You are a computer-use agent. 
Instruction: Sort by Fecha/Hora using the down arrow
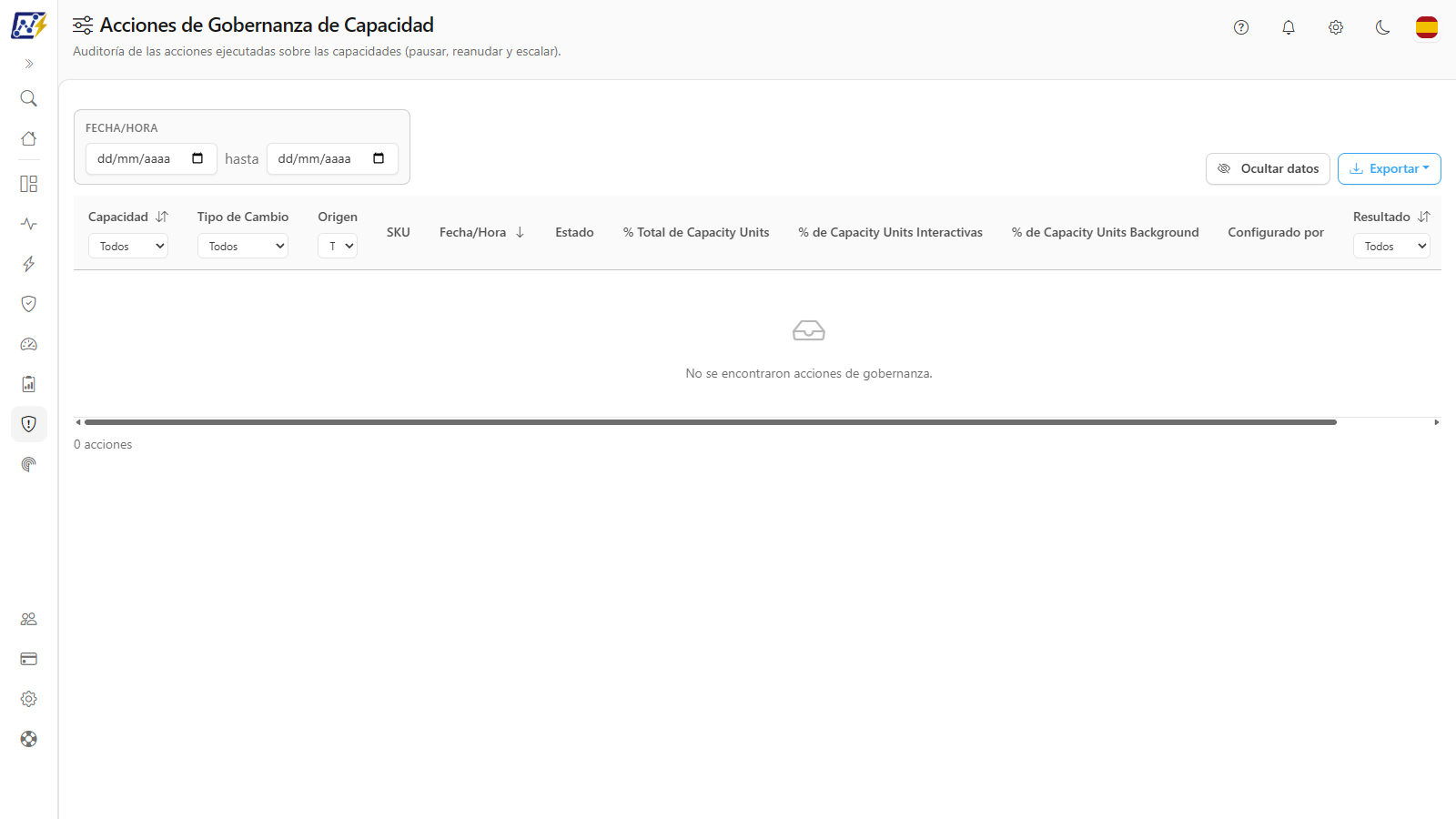tap(520, 232)
